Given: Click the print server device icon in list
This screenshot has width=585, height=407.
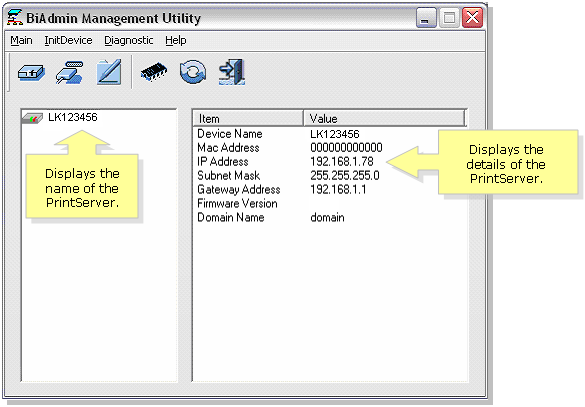Looking at the screenshot, I should (33, 118).
